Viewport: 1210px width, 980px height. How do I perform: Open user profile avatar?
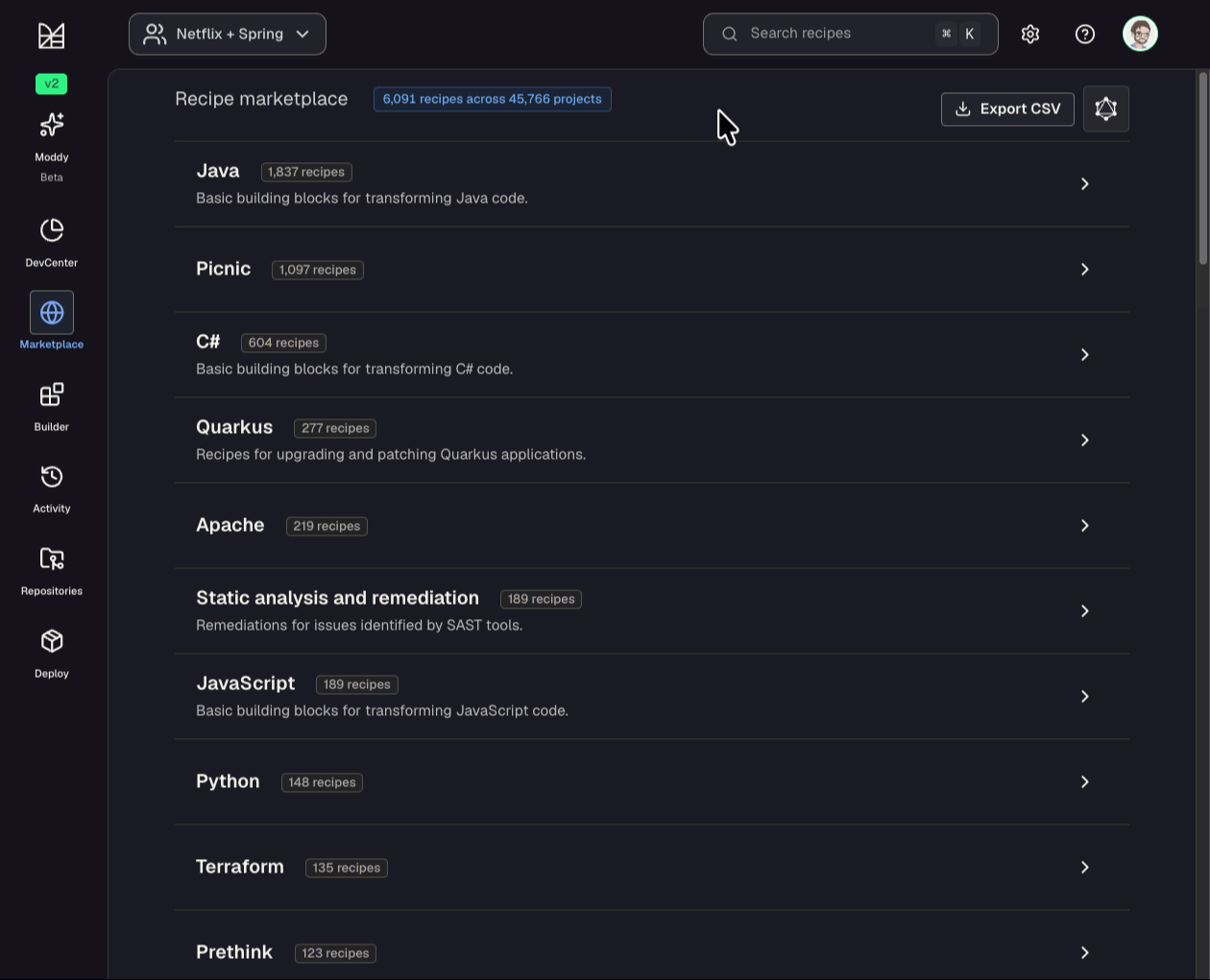click(x=1141, y=34)
